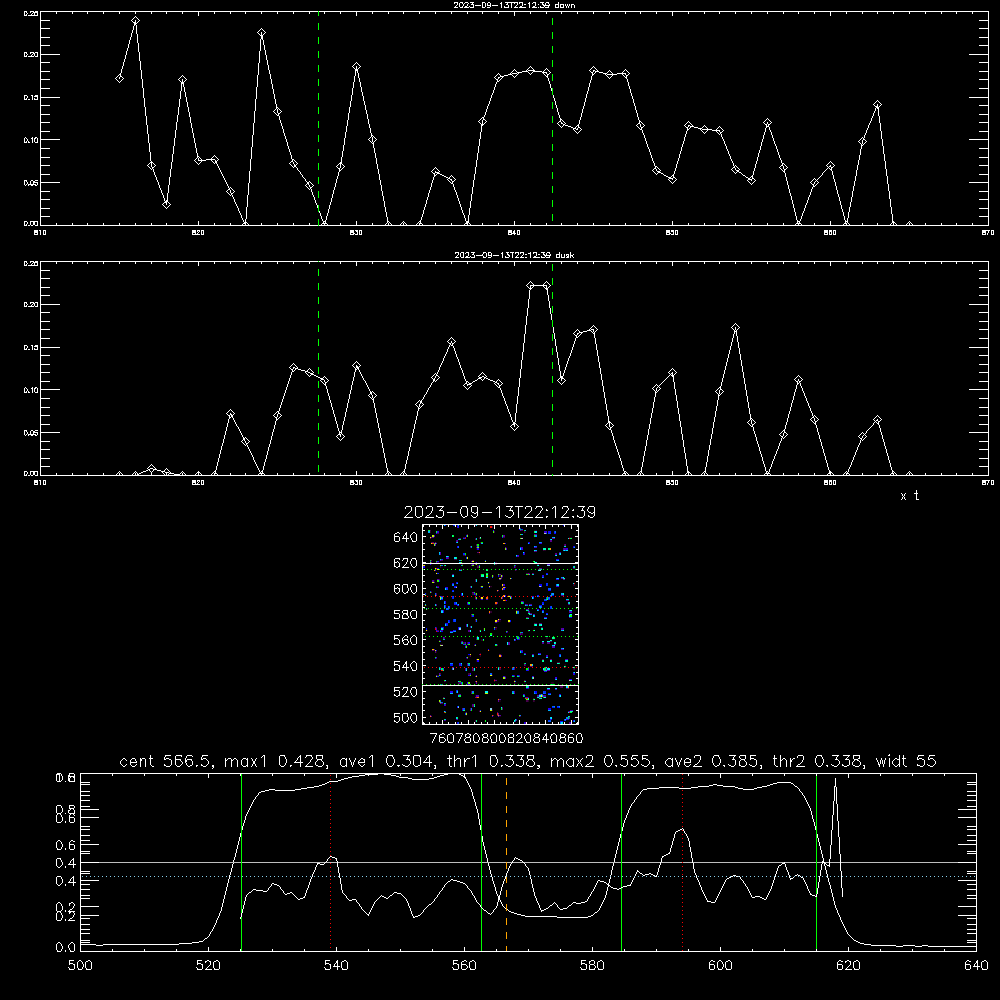This screenshot has width=1000, height=1000.
Task: Select right green dashed line in dusk plot
Action: pyautogui.click(x=552, y=369)
